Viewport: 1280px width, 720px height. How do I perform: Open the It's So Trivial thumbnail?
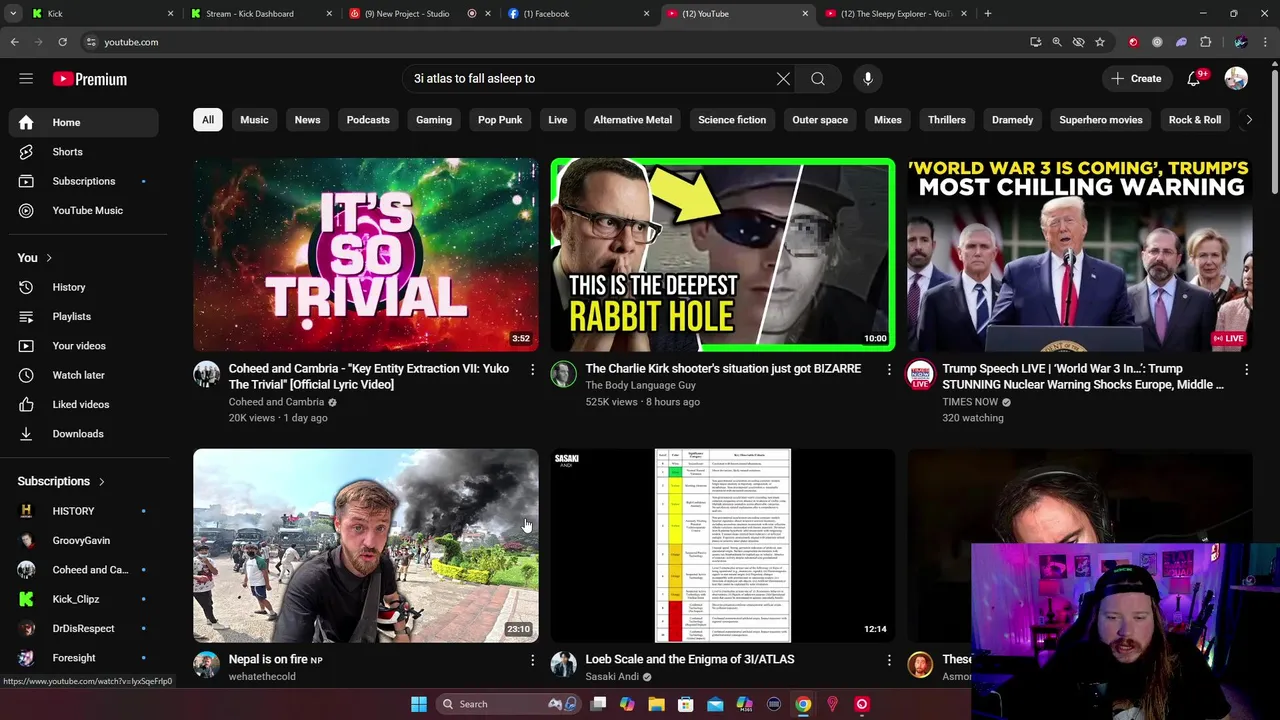coord(366,255)
